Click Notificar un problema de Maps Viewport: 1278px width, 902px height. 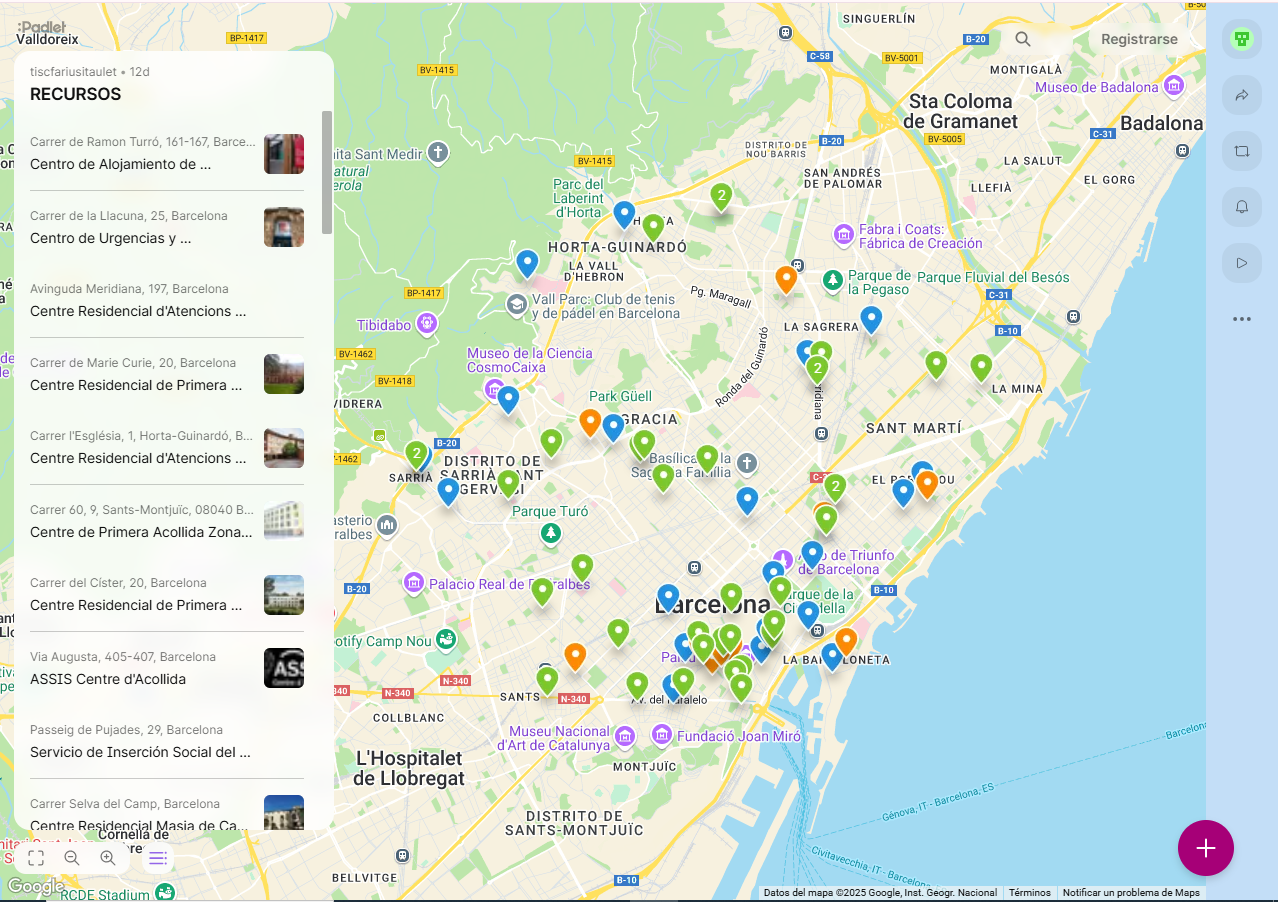[1130, 893]
